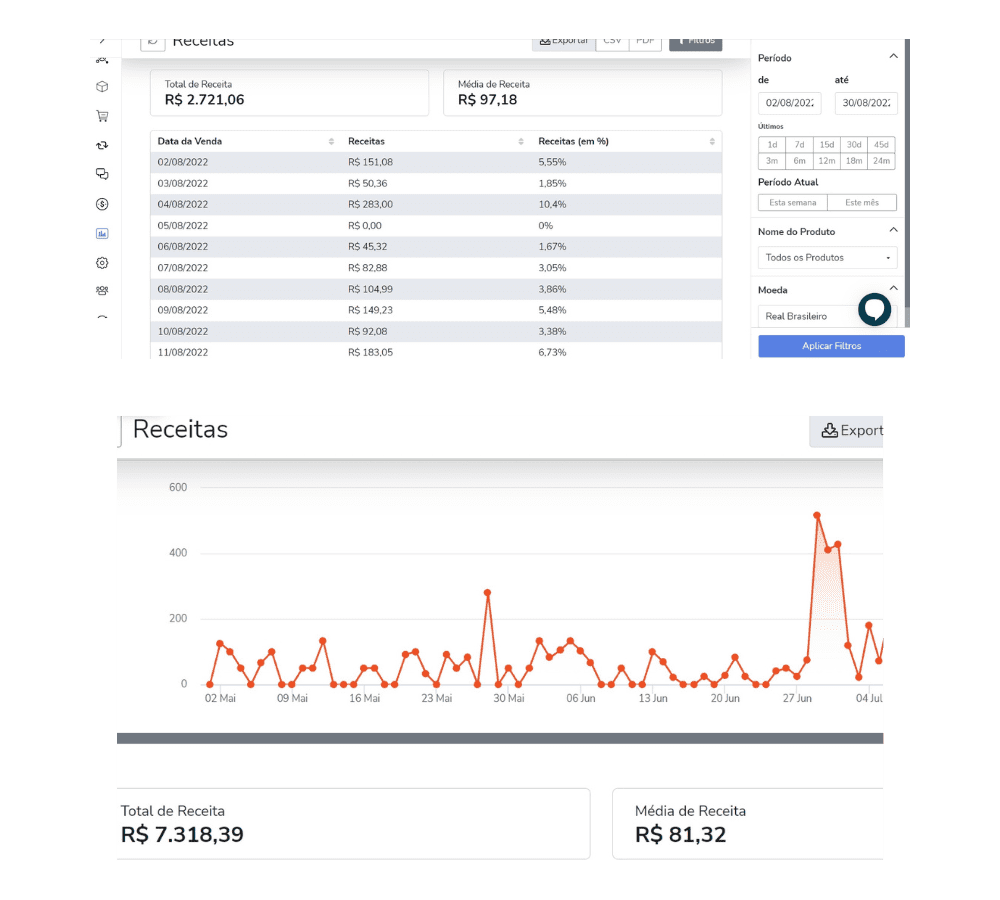Image resolution: width=1000 pixels, height=900 pixels.
Task: Open the Todos os Produtos dropdown
Action: tap(827, 258)
